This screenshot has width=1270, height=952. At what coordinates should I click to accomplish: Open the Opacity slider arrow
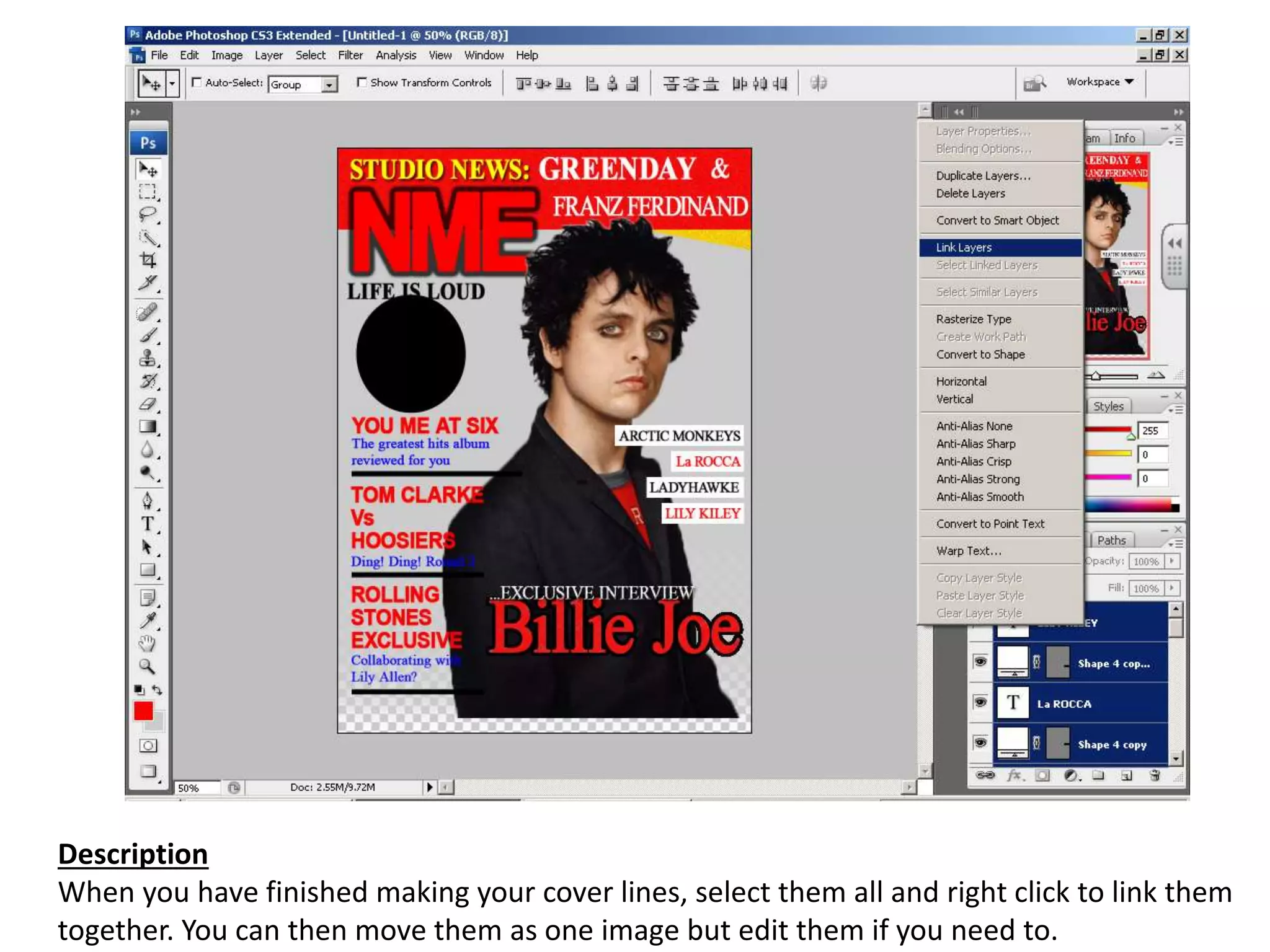pyautogui.click(x=1171, y=561)
